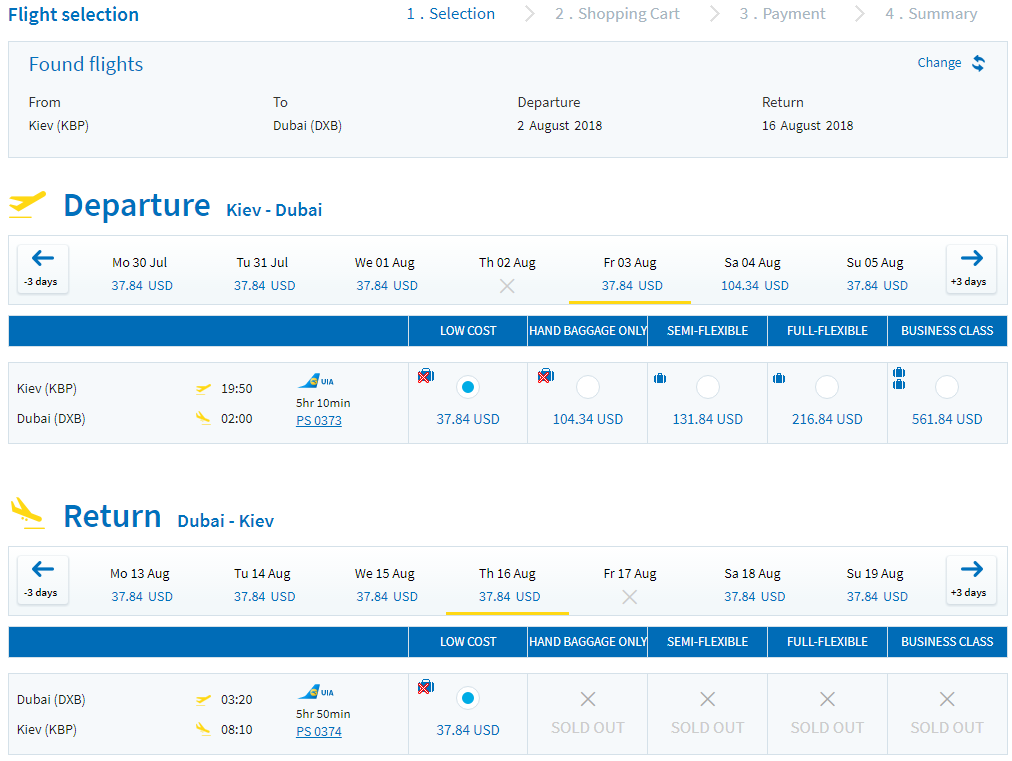The height and width of the screenshot is (761, 1012).
Task: Choose Mo 30 Jul departure date tab
Action: pyautogui.click(x=140, y=274)
